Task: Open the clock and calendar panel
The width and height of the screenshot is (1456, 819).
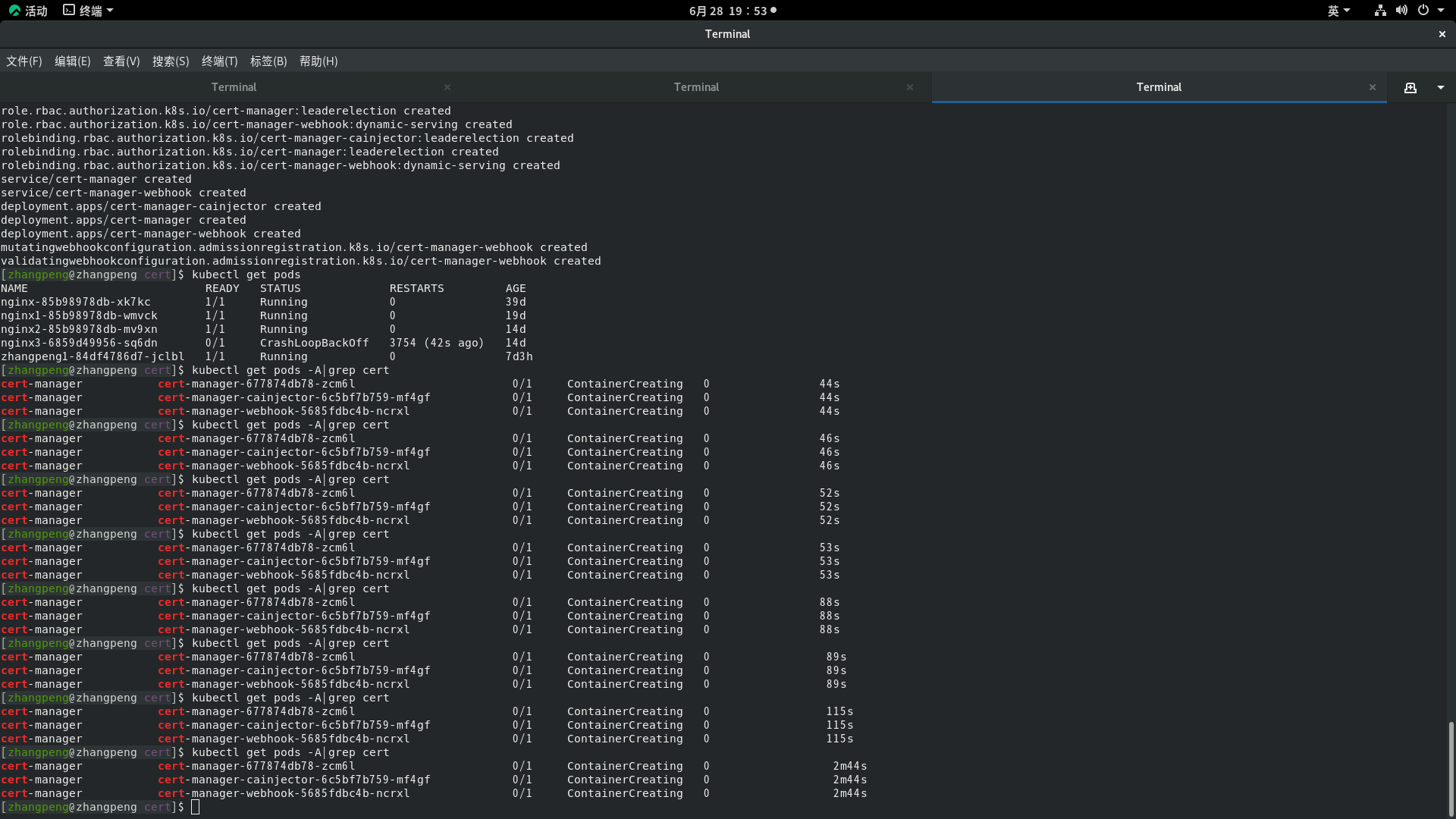Action: (x=733, y=11)
